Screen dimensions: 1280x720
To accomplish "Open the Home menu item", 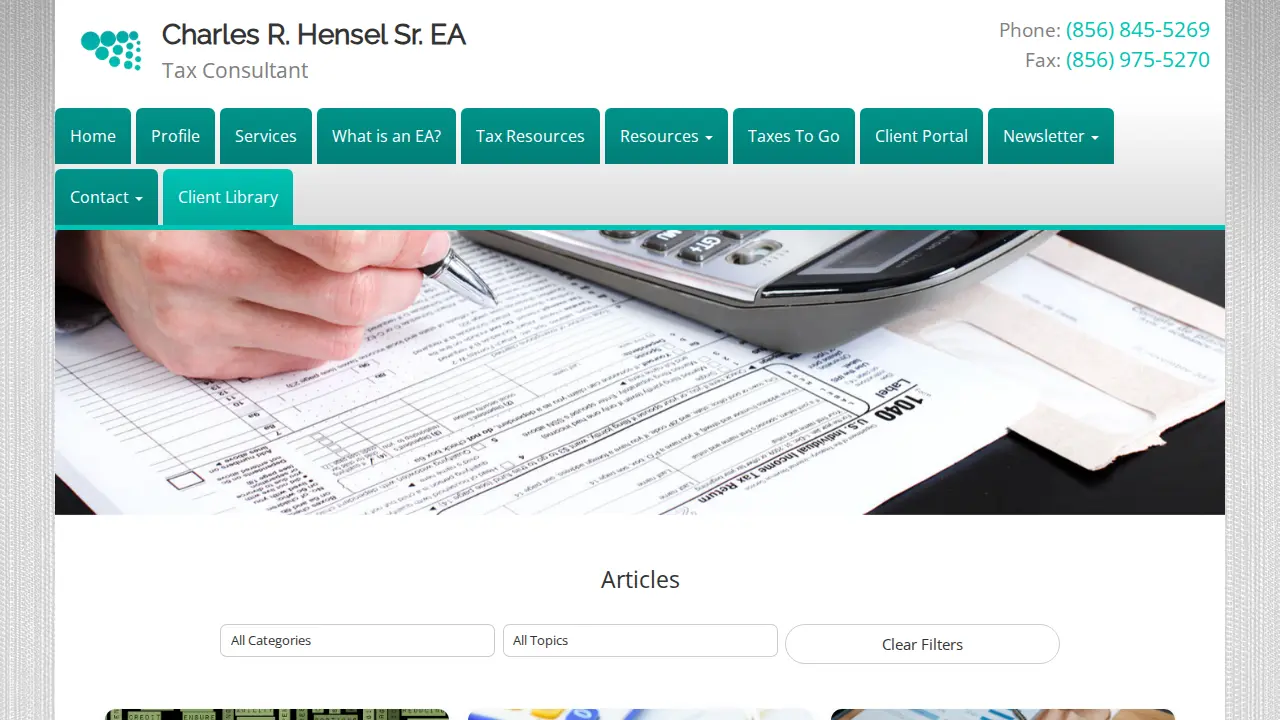I will (x=93, y=136).
